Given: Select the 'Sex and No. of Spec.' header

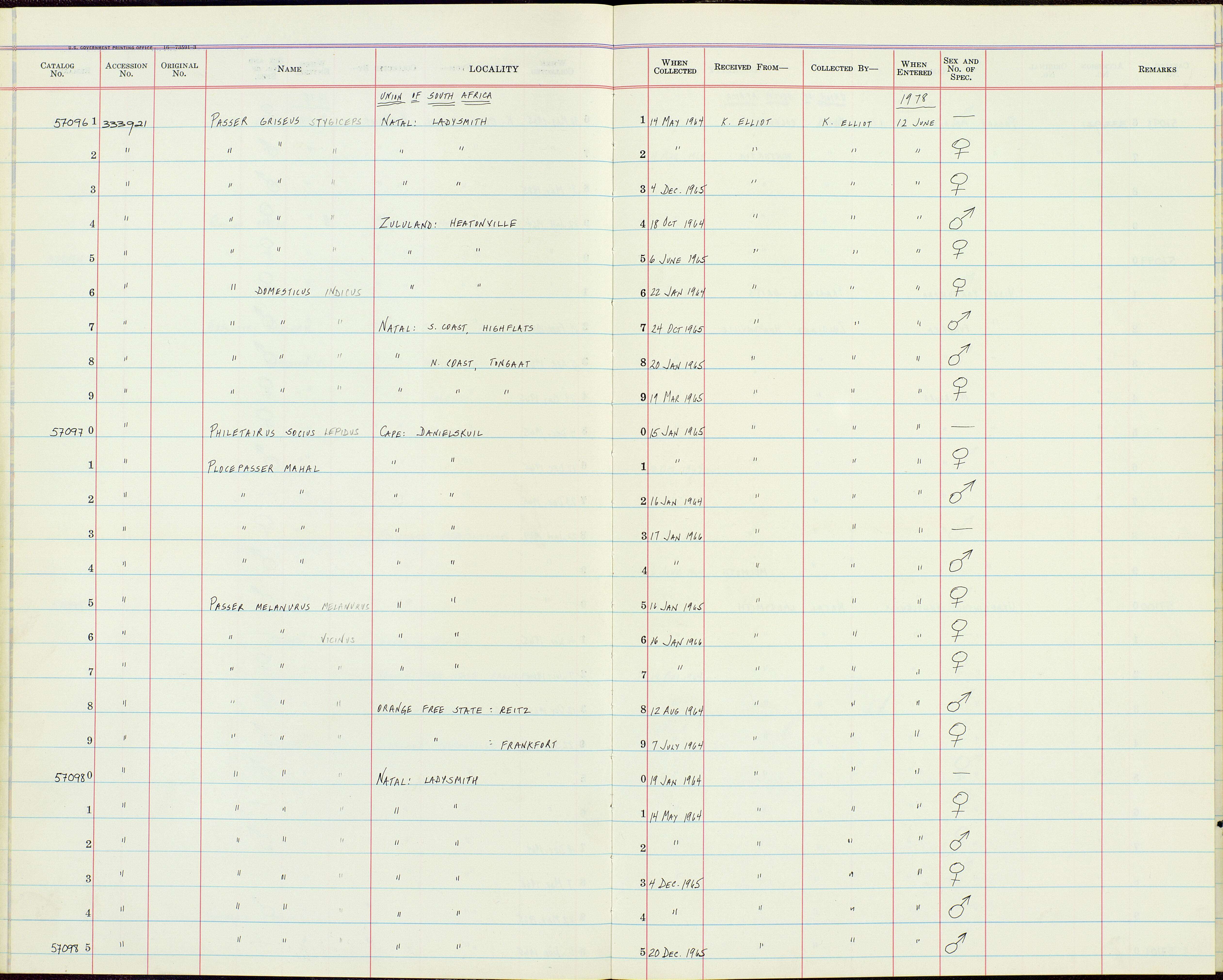Looking at the screenshot, I should [961, 69].
